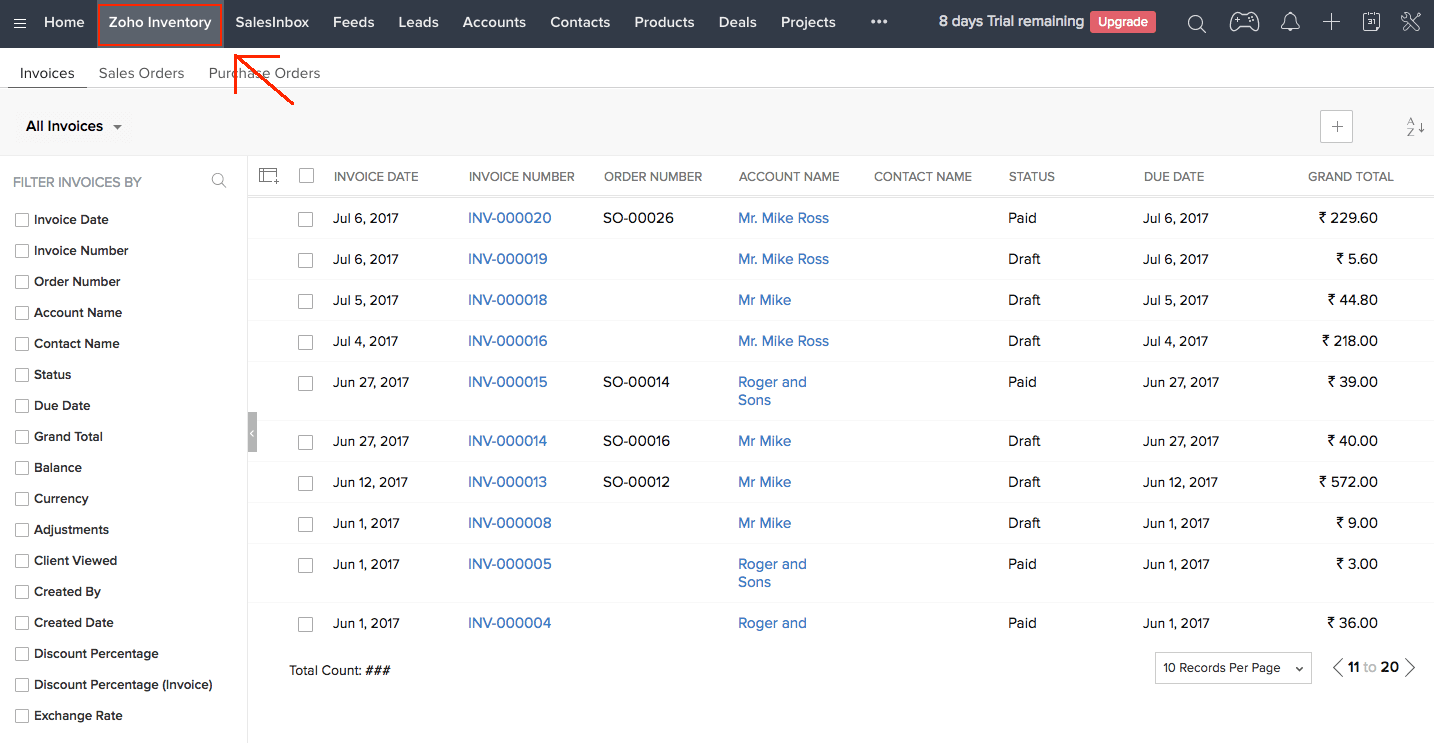Switch to the Invoices tab
Viewport: 1434px width, 743px height.
[x=47, y=73]
